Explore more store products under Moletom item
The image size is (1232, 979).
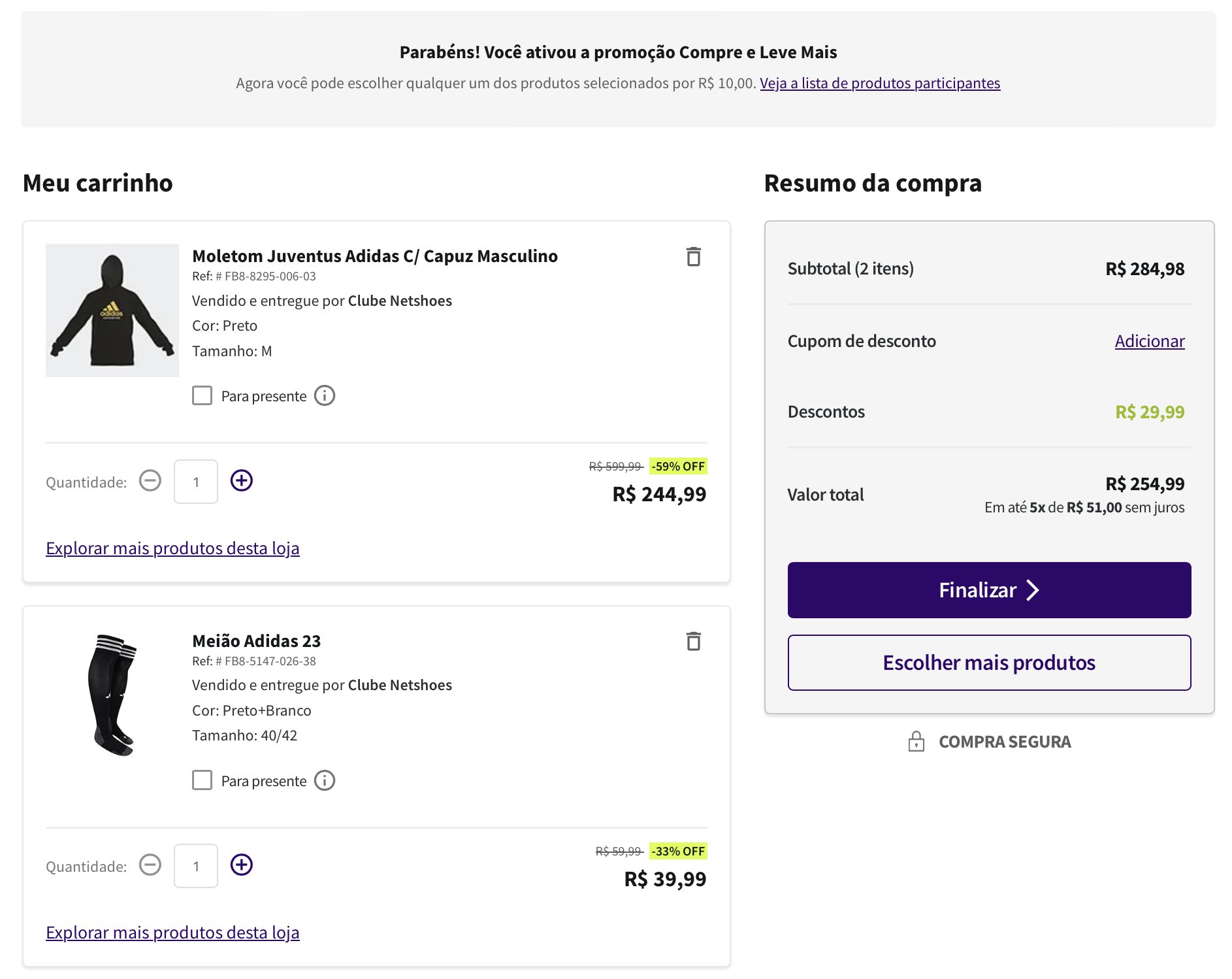point(172,548)
